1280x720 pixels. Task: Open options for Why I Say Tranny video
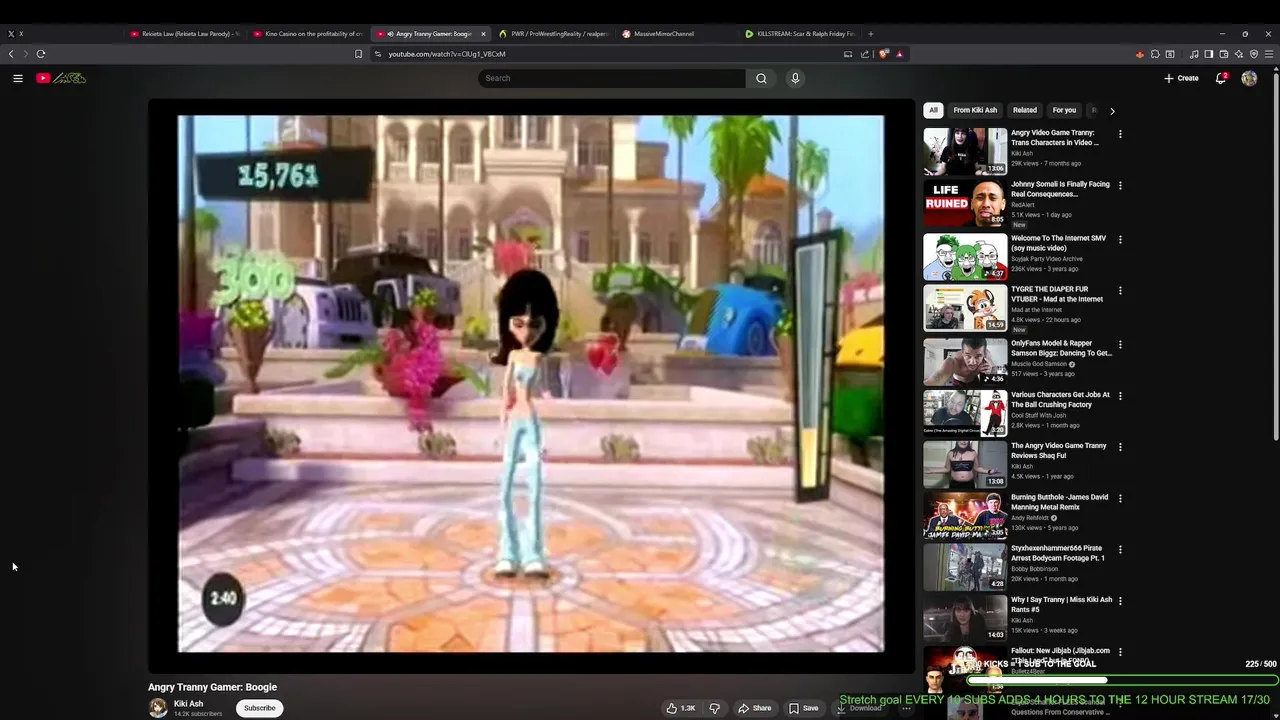1120,601
